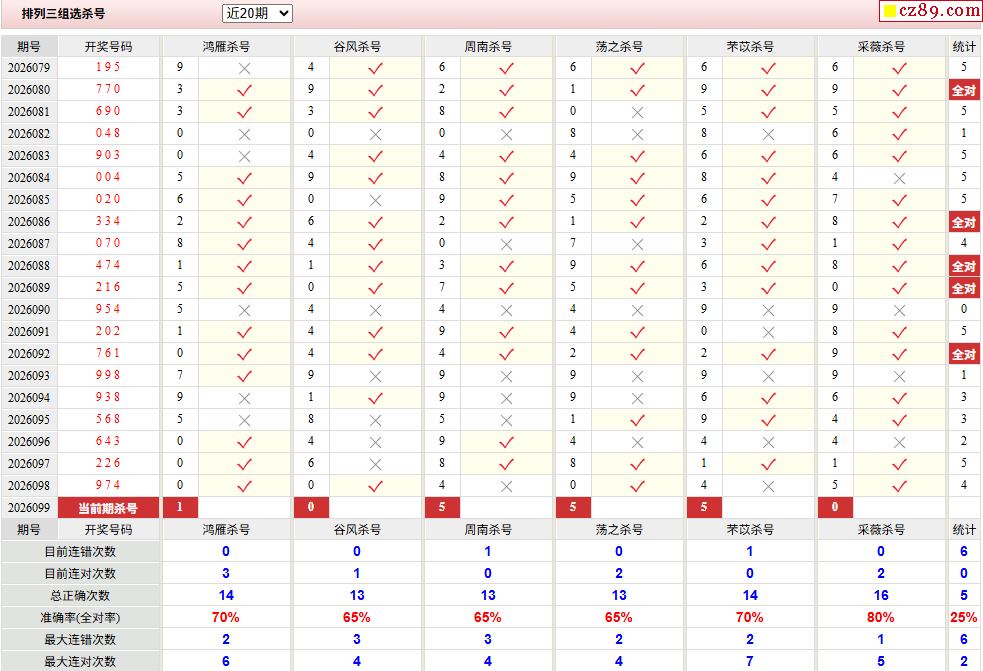Click the current 荡之杀号 red box showing 5

click(573, 507)
